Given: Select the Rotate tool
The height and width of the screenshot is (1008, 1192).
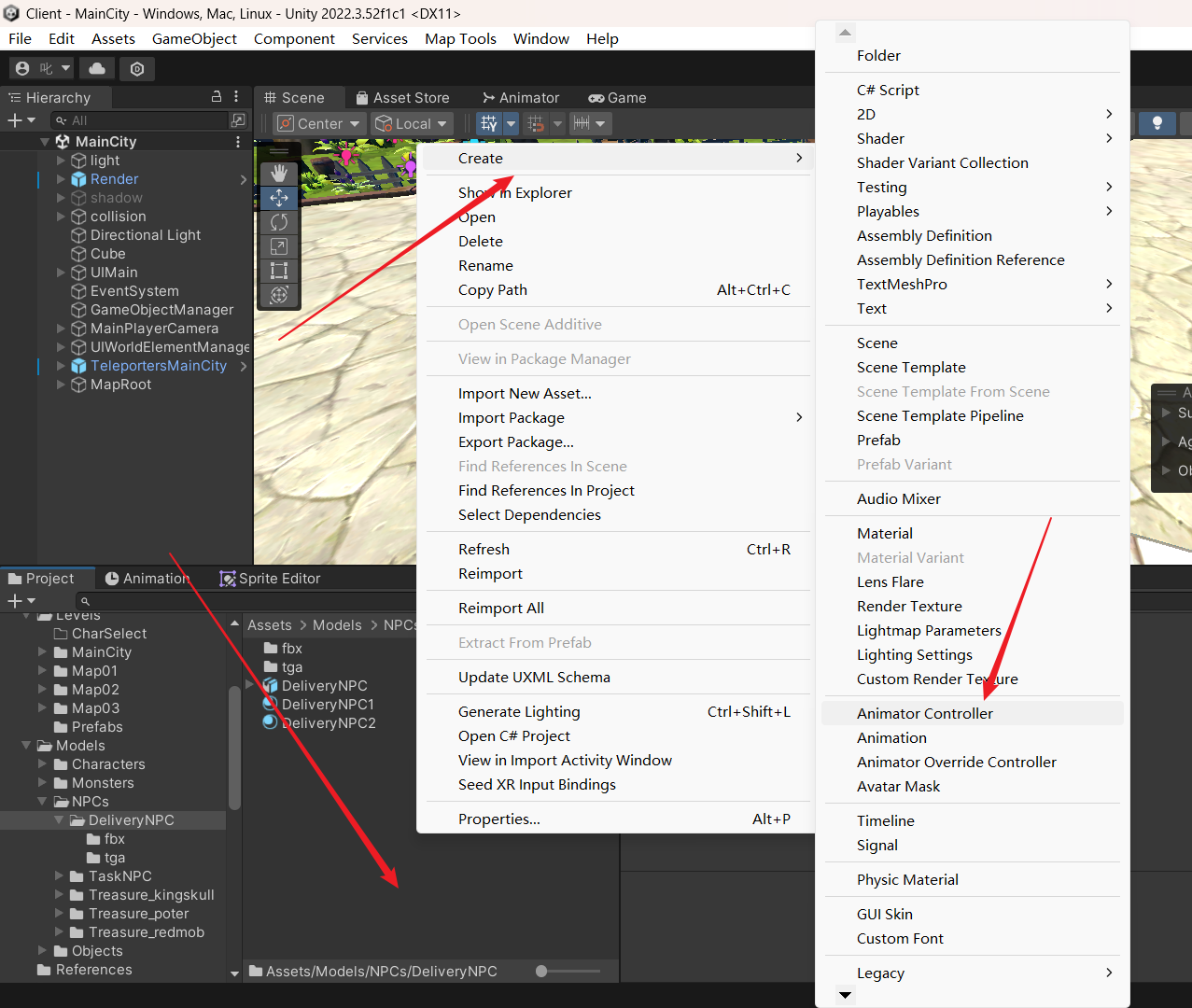Looking at the screenshot, I should click(x=278, y=222).
